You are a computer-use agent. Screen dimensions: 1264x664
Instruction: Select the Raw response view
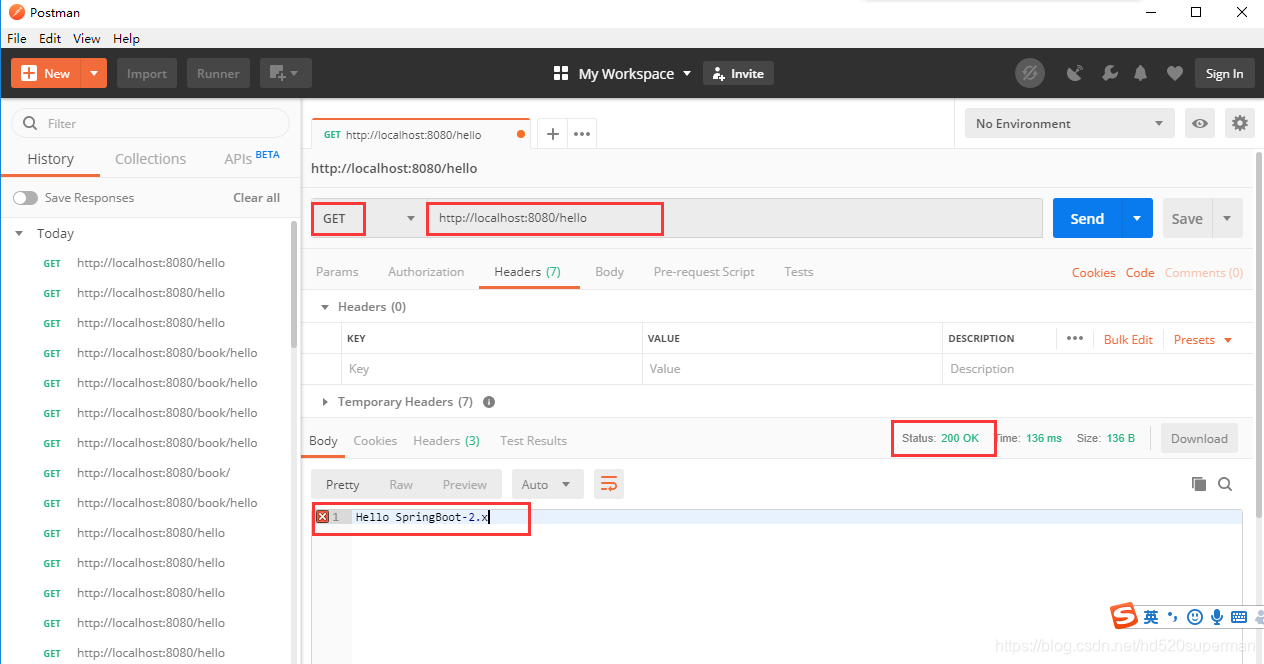coord(401,485)
